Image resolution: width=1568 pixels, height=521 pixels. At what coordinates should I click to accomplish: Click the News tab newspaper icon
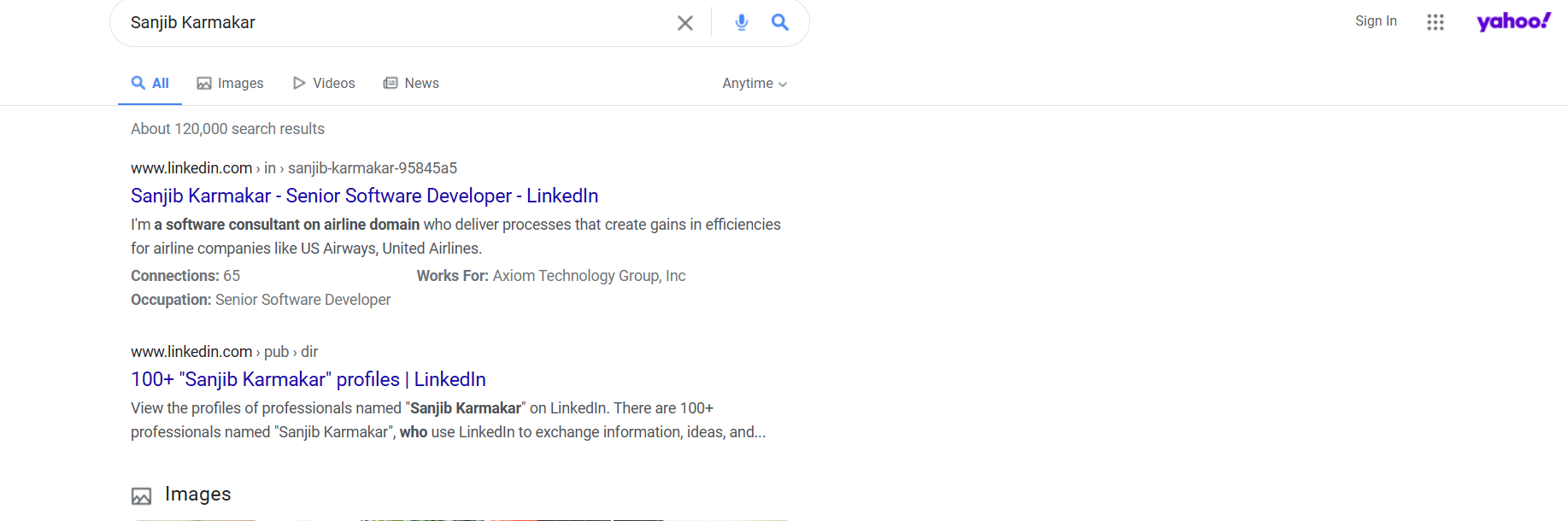[x=391, y=83]
